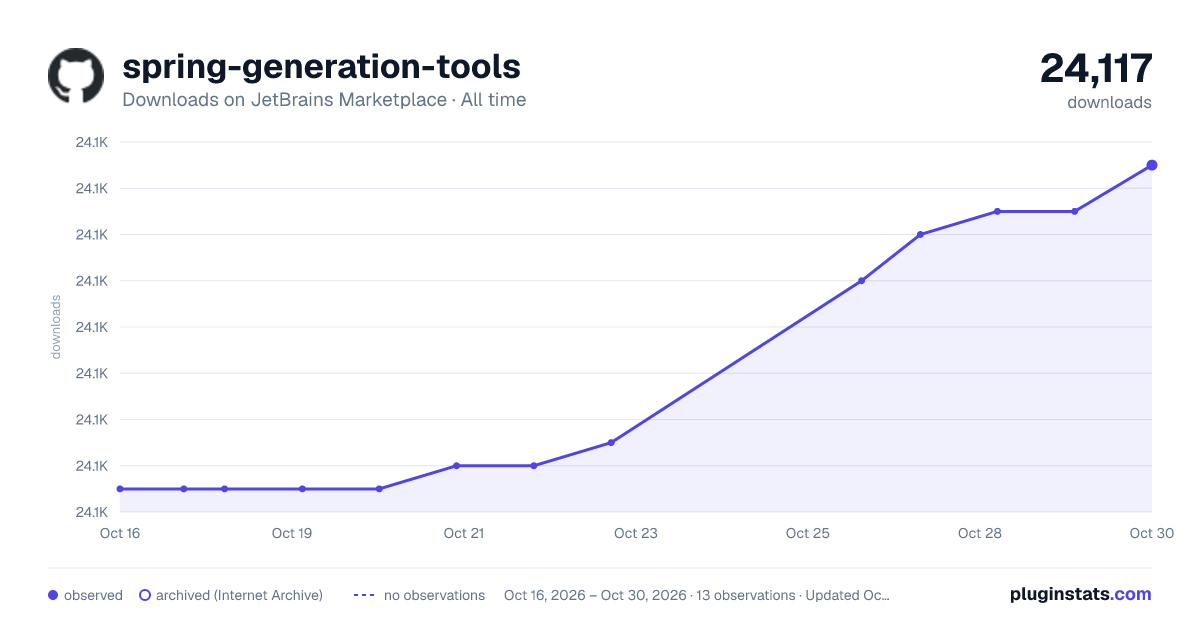Click the 'downloads' label under 24,117

(1109, 102)
